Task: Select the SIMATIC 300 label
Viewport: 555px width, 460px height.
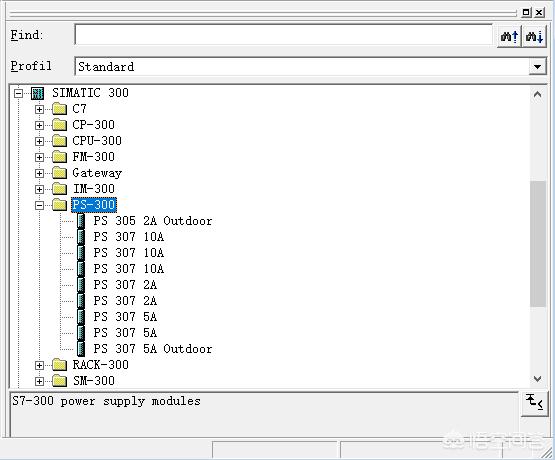Action: point(90,93)
